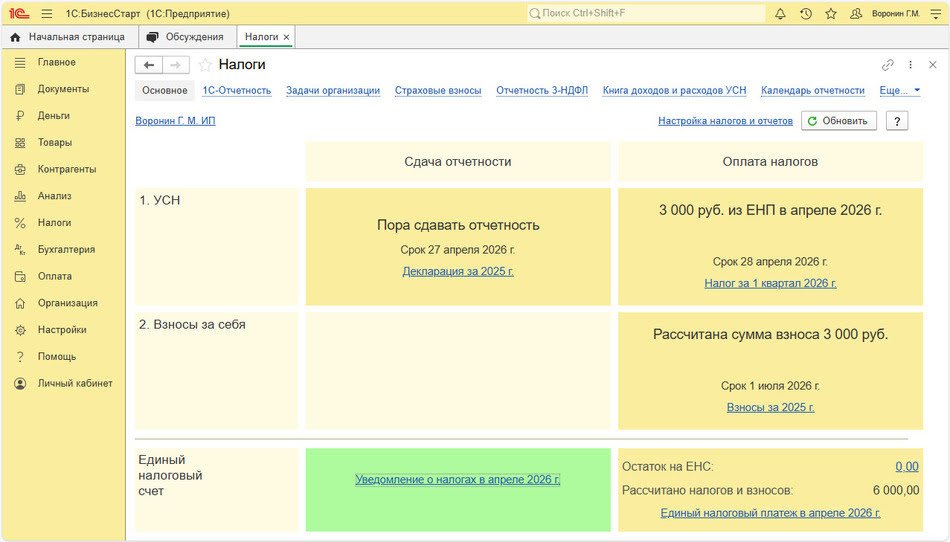The image size is (950, 542).
Task: Click the Налоги percent icon in sidebar
Action: click(x=20, y=223)
